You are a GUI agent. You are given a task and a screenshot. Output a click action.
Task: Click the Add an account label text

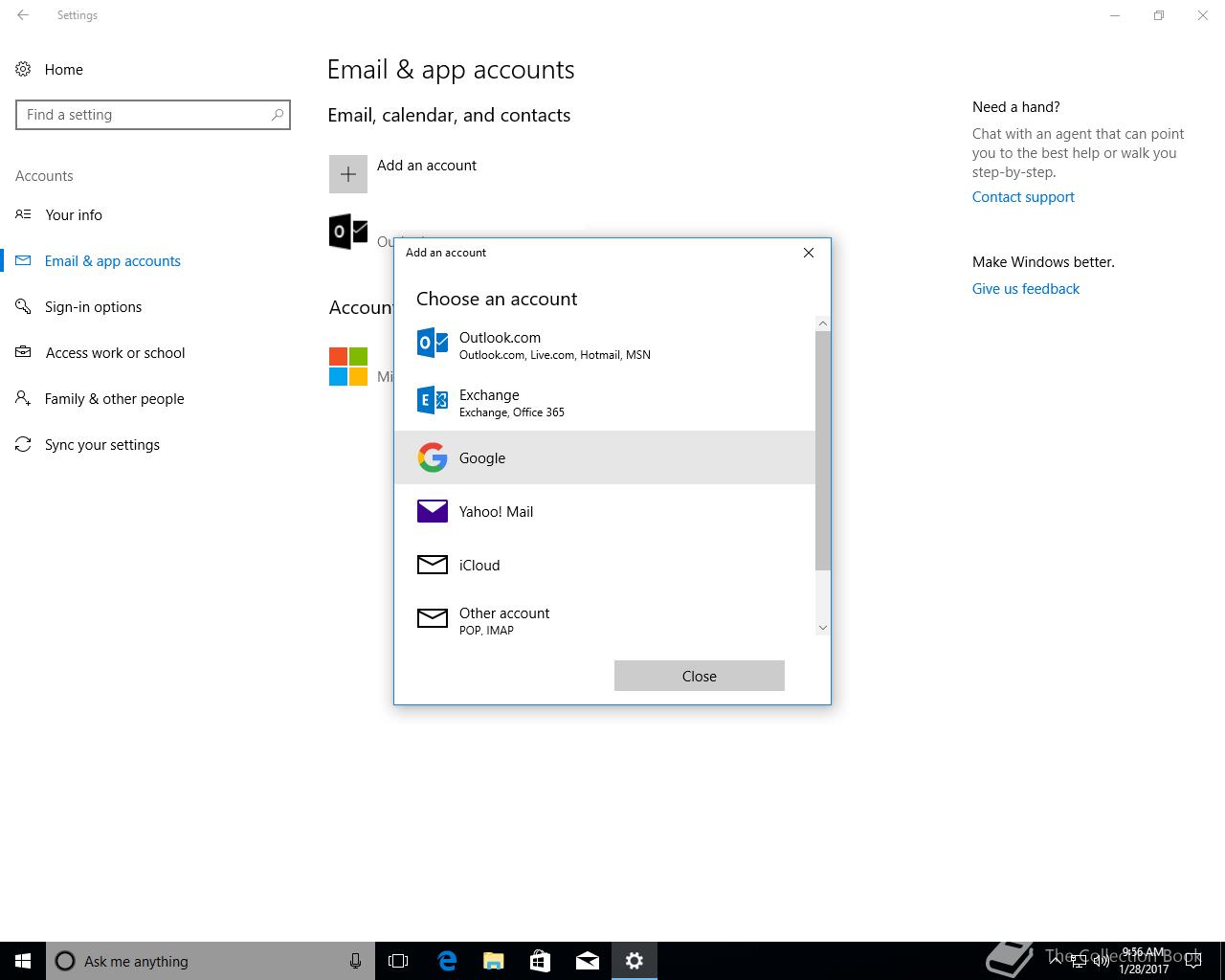(427, 166)
